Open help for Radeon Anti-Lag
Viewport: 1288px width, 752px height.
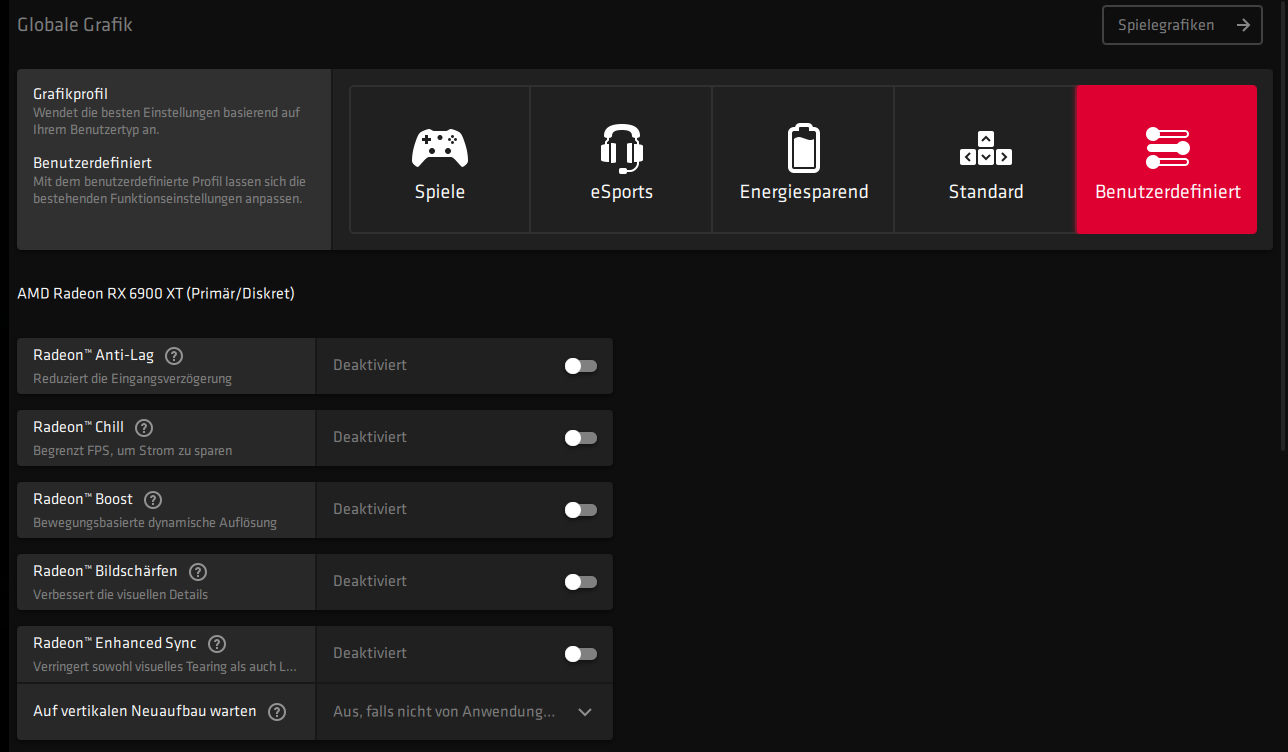[174, 355]
